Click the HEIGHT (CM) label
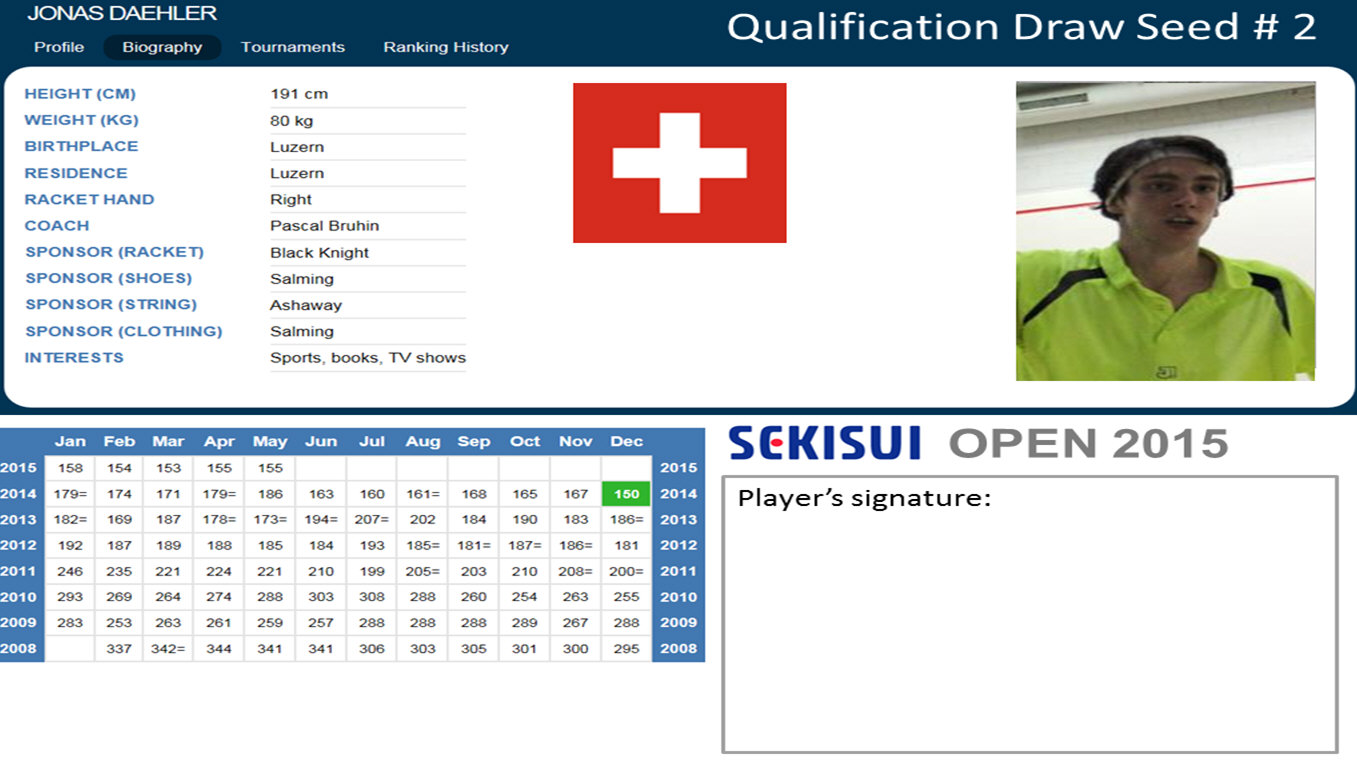 [80, 94]
